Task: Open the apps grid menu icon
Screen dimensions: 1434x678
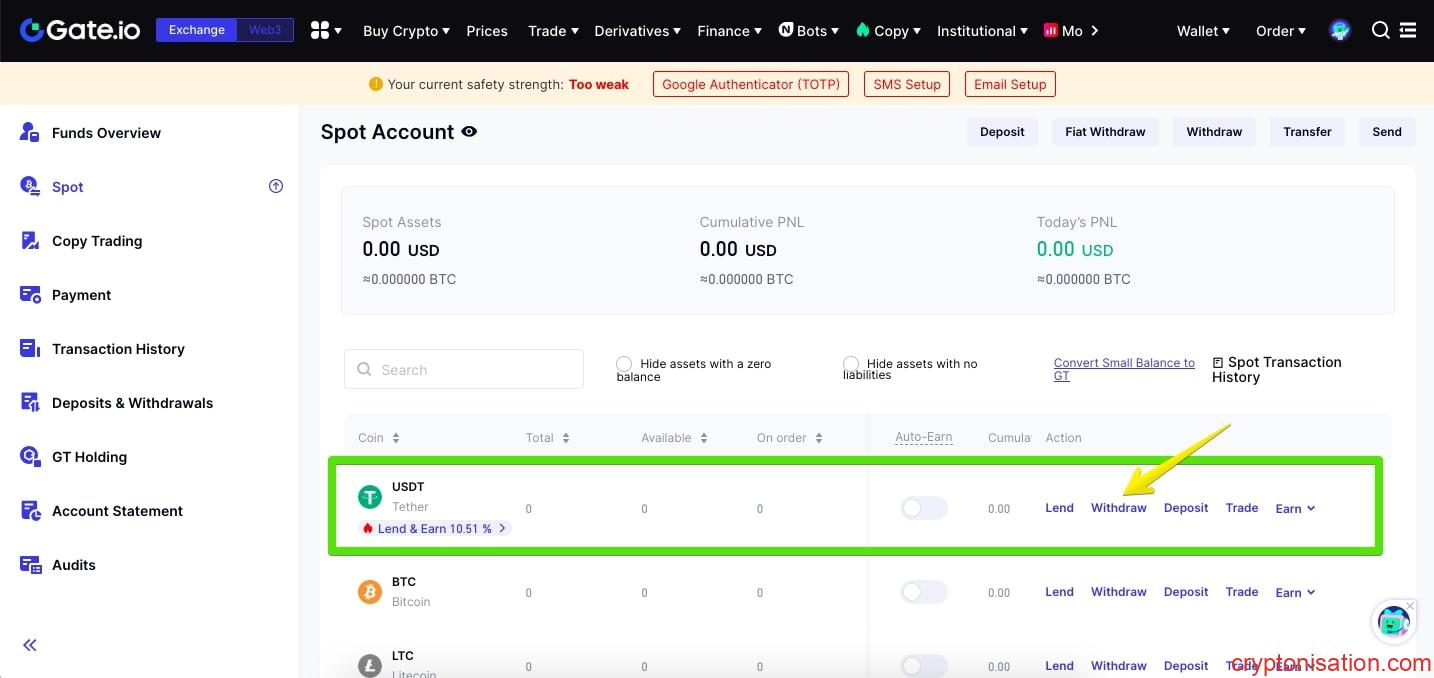Action: (x=320, y=30)
